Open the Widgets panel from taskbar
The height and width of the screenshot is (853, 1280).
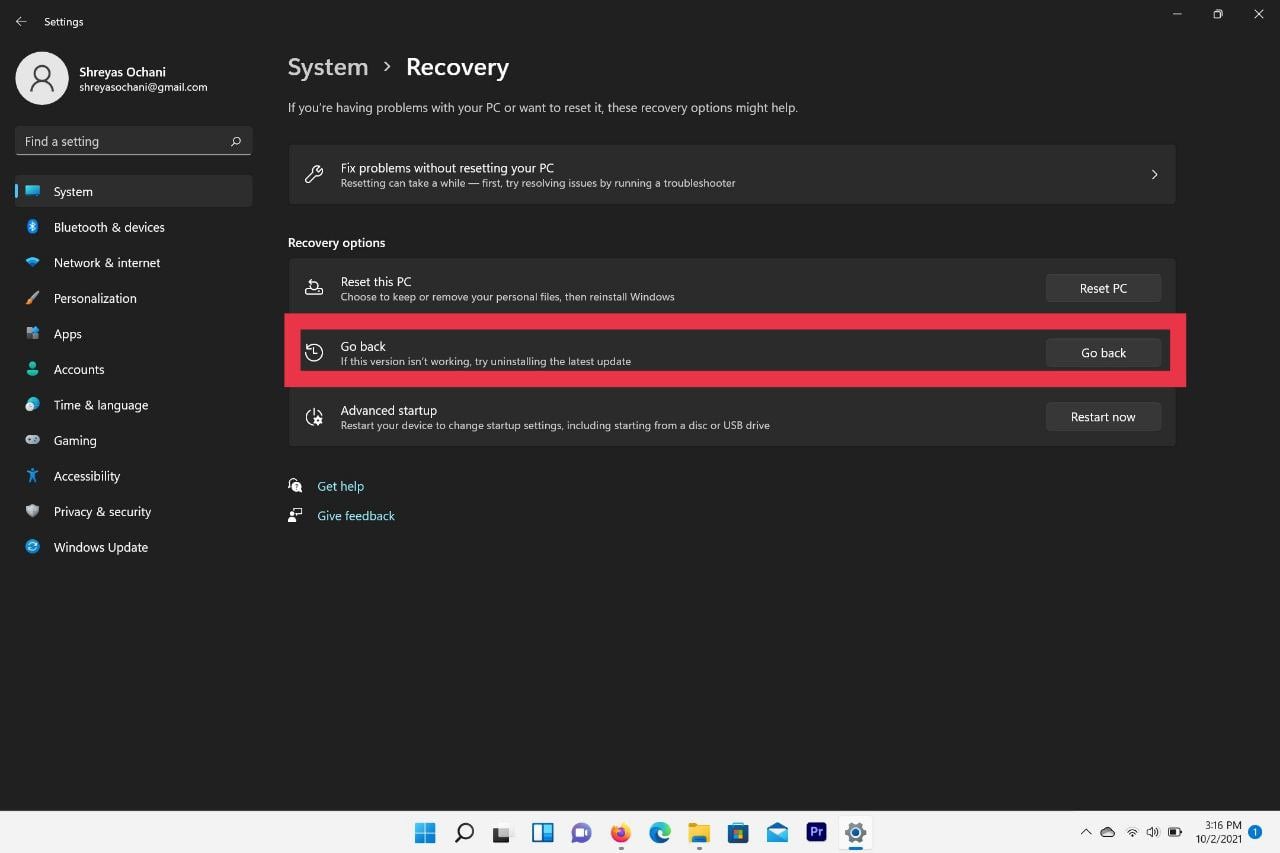point(542,832)
